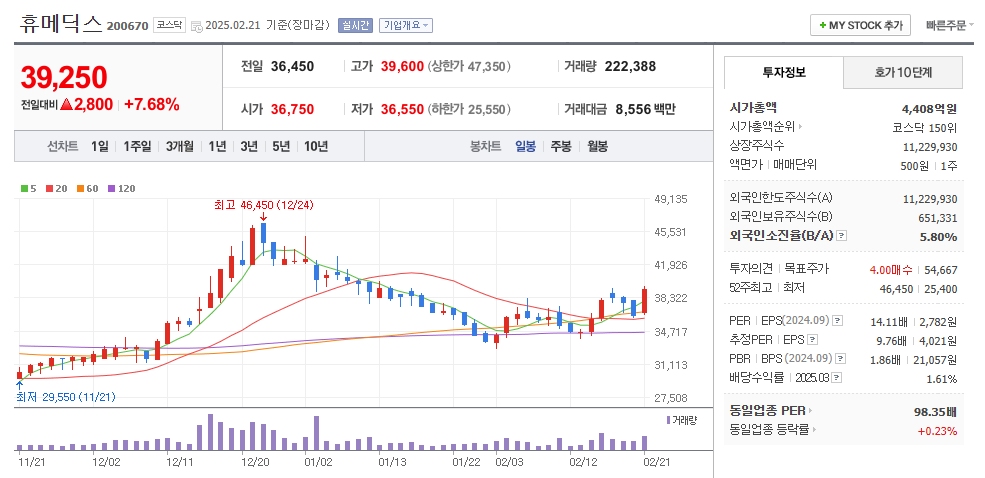Switch to the 투자정보 tab
Screen dimensions: 985x478
point(784,72)
